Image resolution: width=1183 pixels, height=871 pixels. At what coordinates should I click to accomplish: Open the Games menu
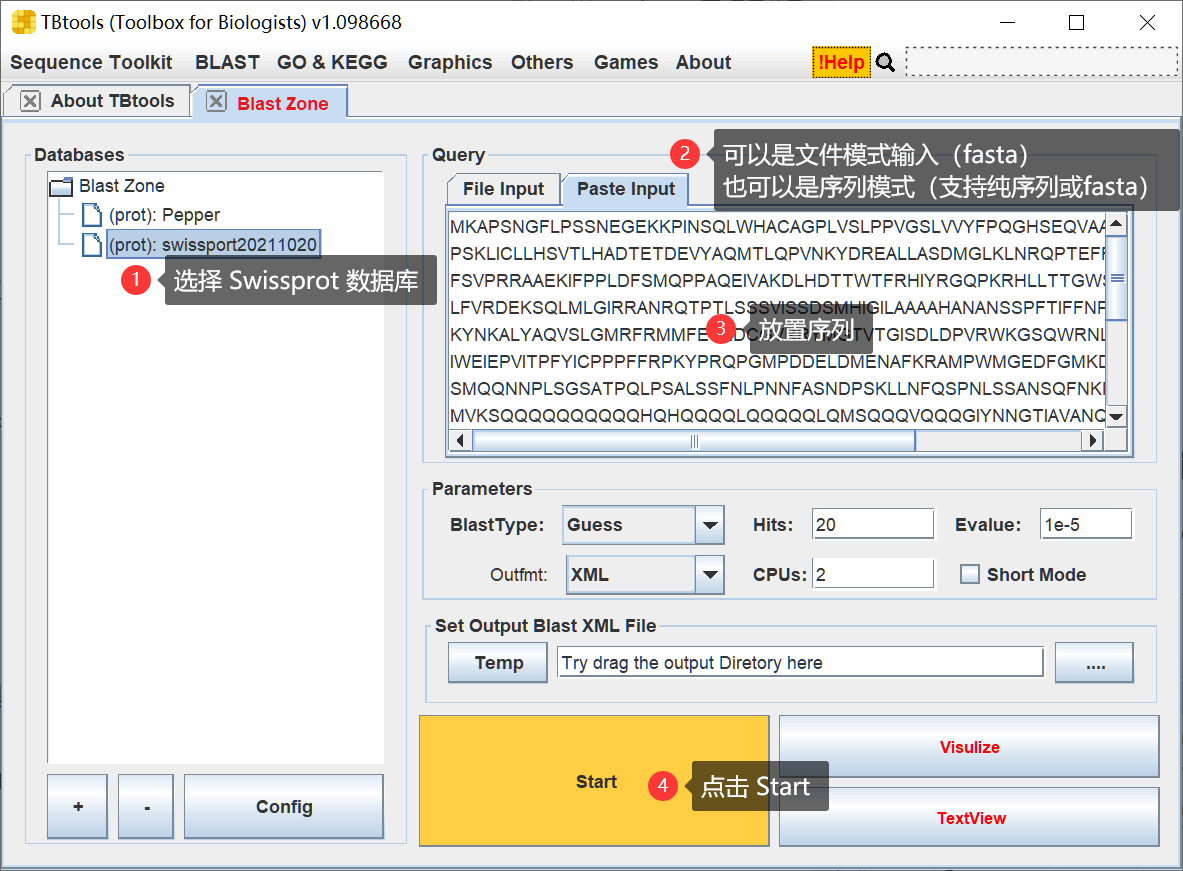click(x=625, y=63)
